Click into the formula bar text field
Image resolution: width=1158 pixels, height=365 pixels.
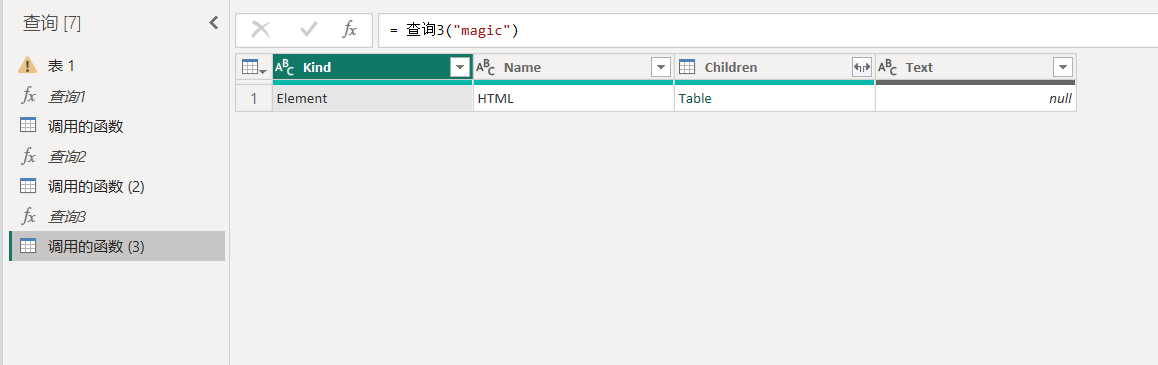point(768,30)
